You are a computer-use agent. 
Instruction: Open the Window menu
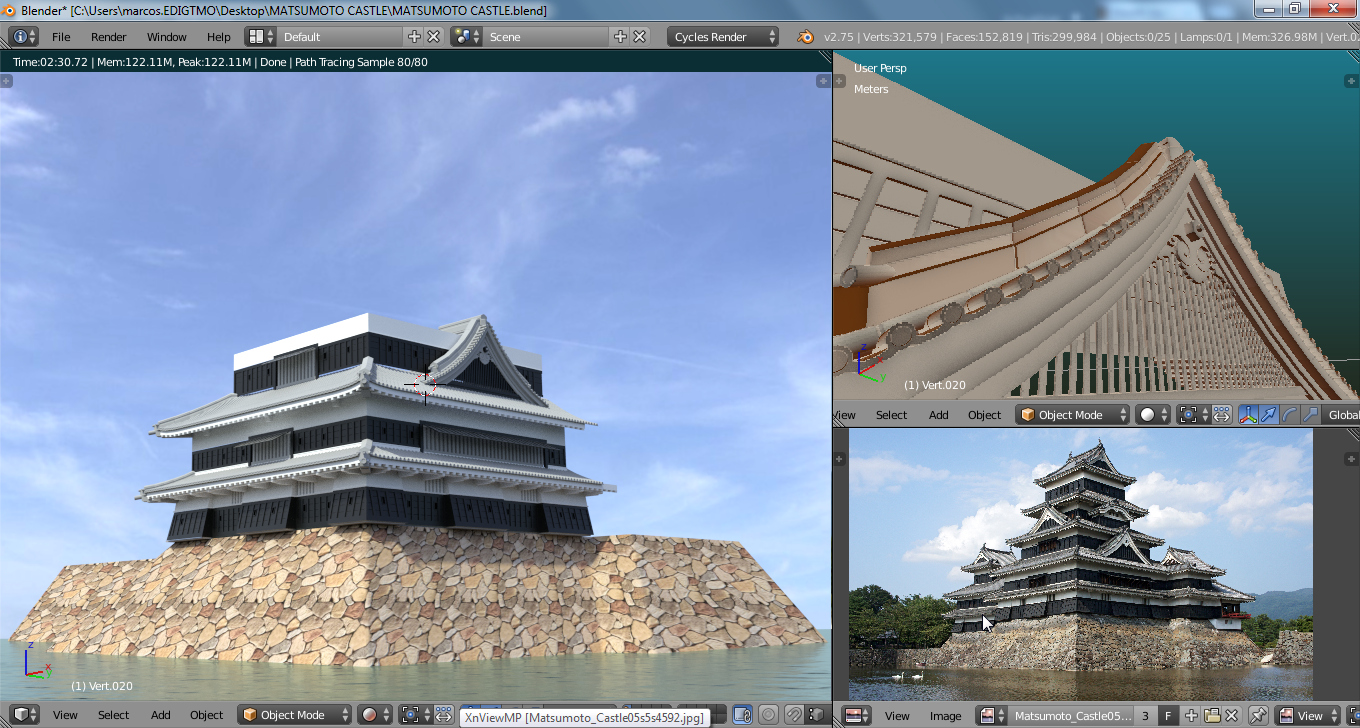tap(167, 37)
